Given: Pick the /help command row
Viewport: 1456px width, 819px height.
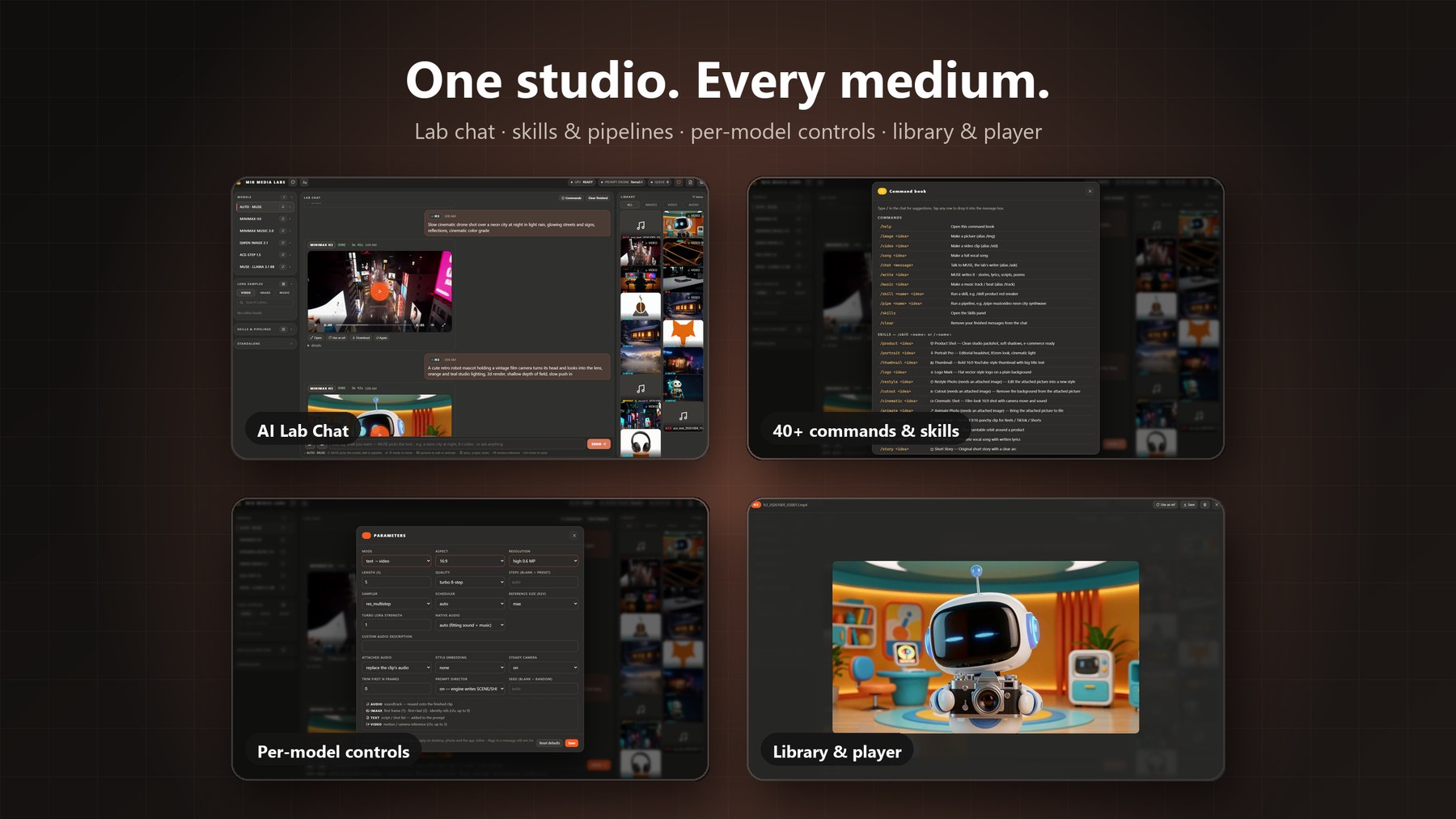Looking at the screenshot, I should 985,227.
